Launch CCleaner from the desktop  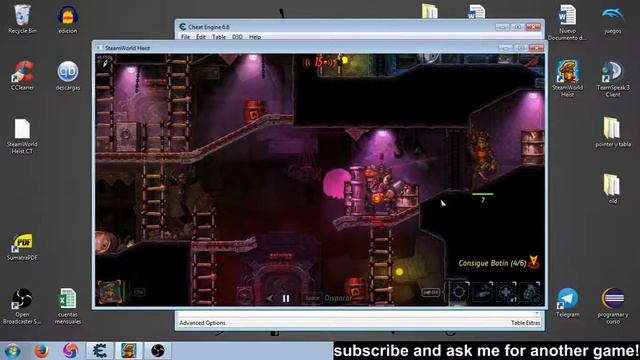[22, 76]
